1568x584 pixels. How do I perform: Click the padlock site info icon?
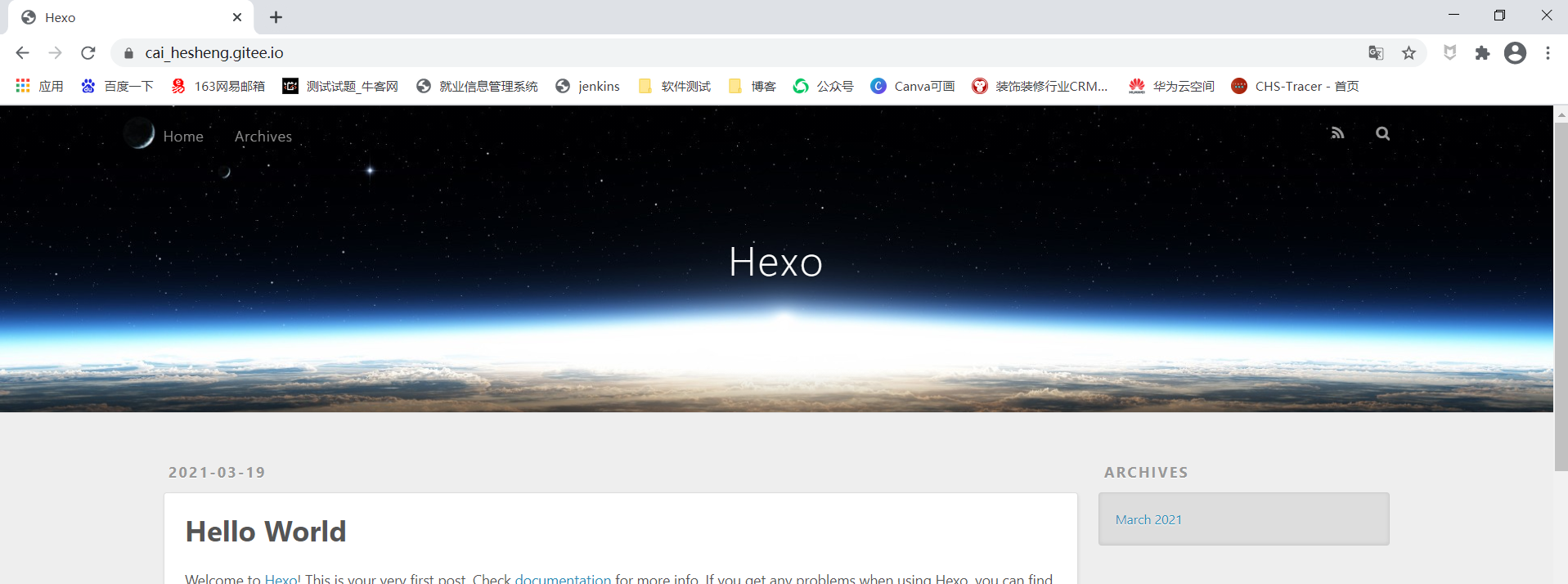[128, 53]
